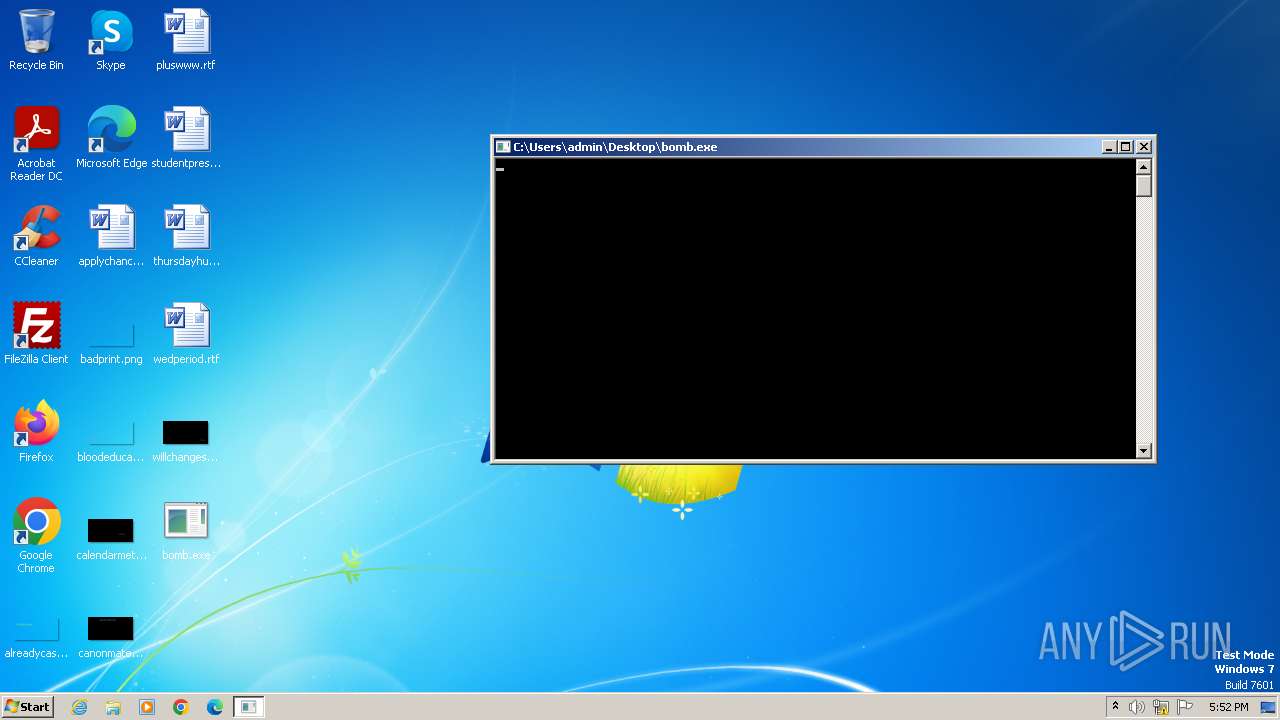Image resolution: width=1280 pixels, height=720 pixels.
Task: Select the applychanc... document icon
Action: point(111,236)
